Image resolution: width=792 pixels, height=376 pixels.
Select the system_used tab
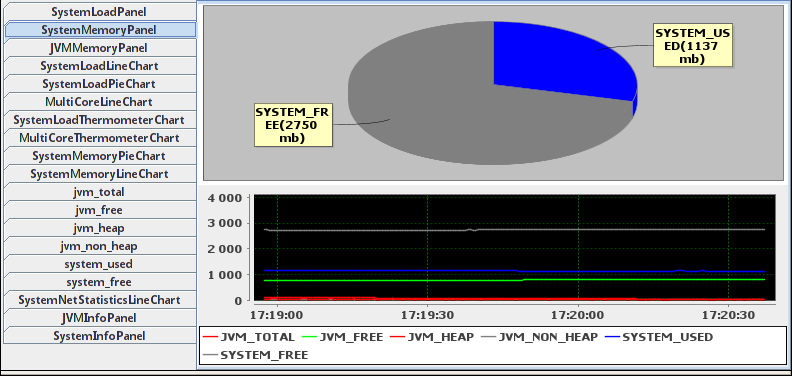[100, 264]
